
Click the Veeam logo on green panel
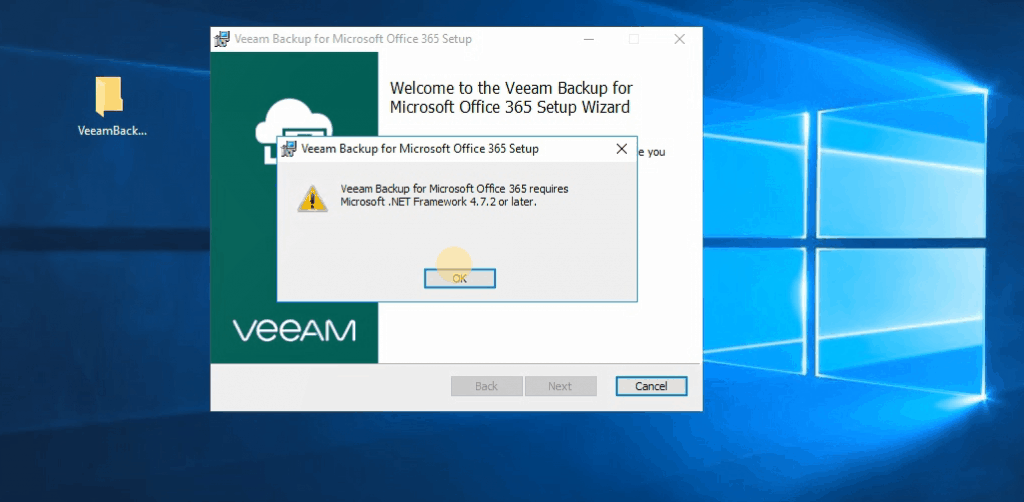[294, 330]
